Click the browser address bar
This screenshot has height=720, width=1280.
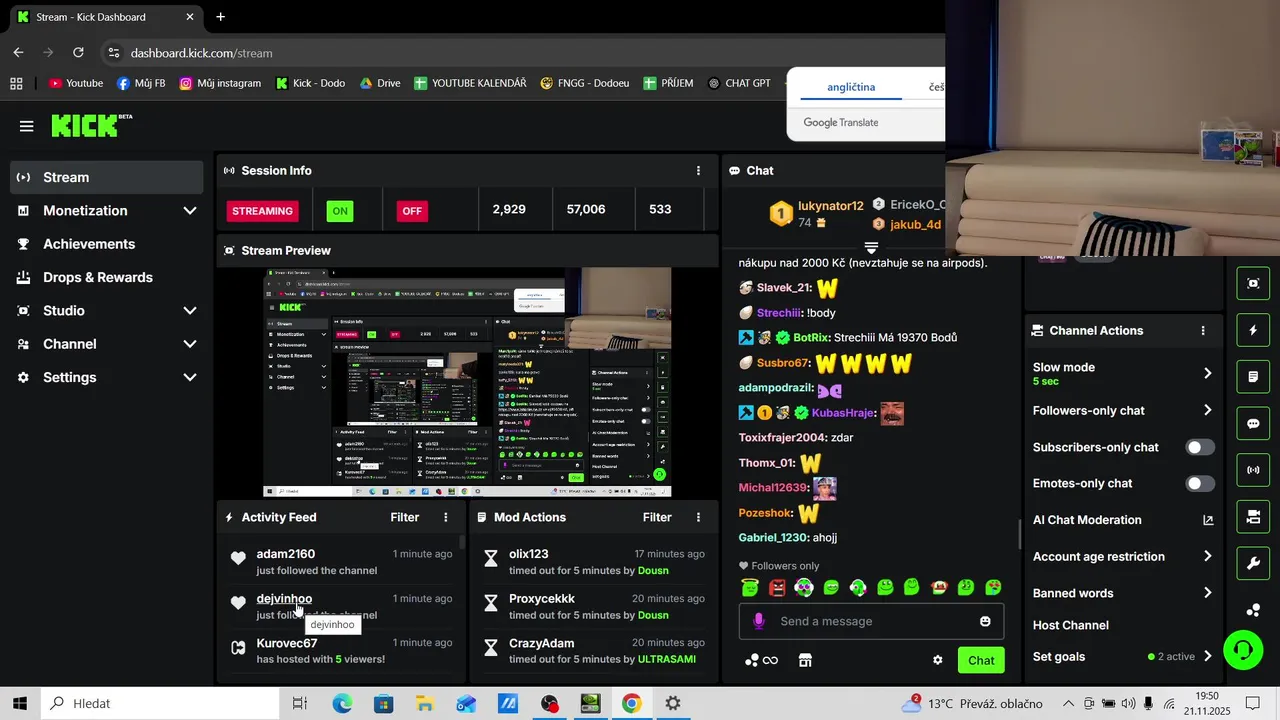520,53
